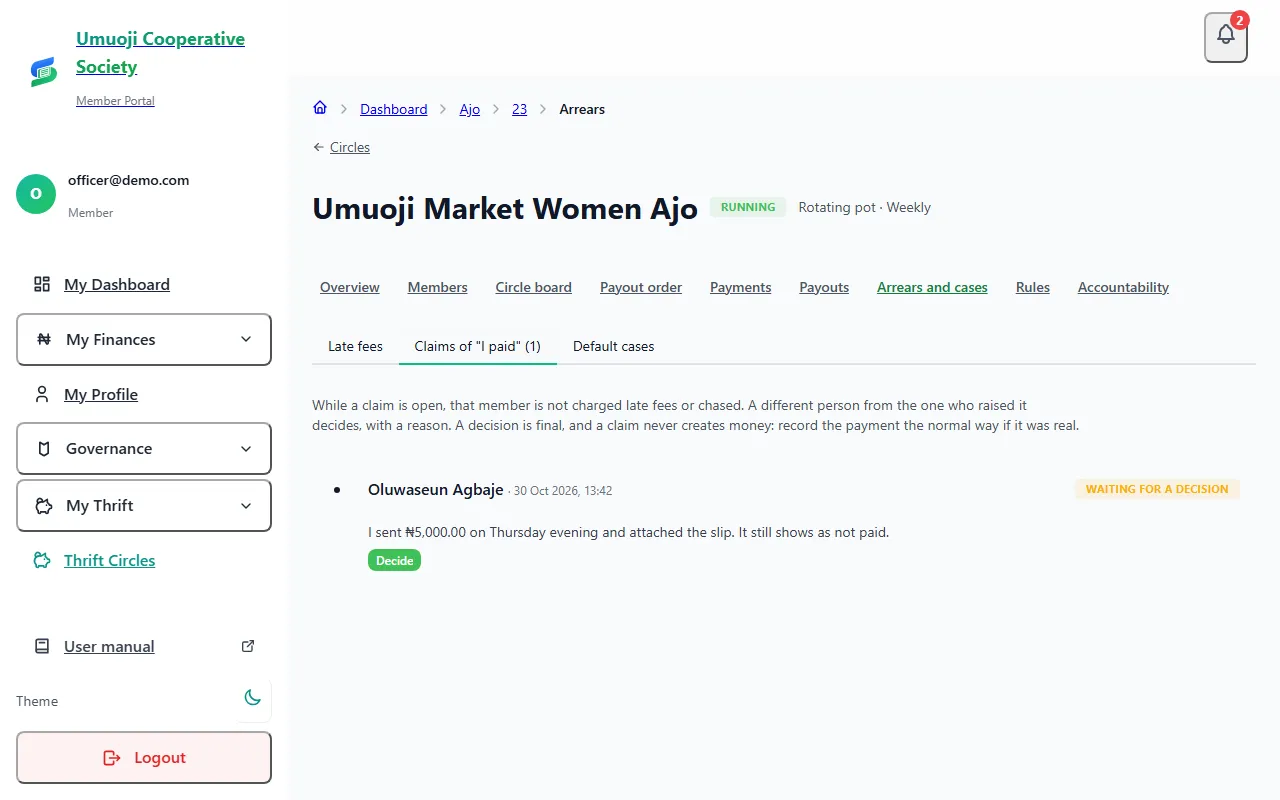Open the Rules section

click(1033, 287)
